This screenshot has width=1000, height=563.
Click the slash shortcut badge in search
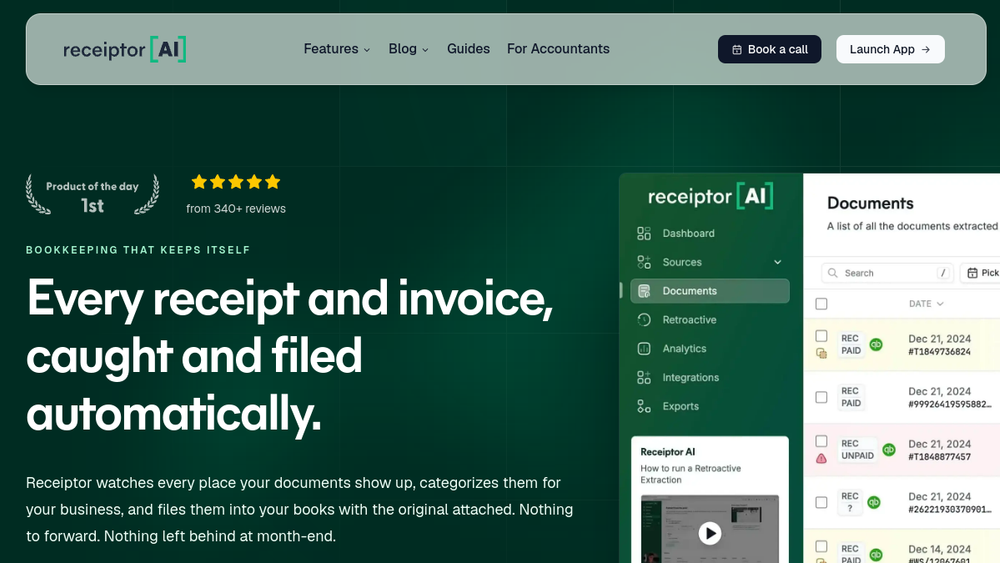pos(943,273)
